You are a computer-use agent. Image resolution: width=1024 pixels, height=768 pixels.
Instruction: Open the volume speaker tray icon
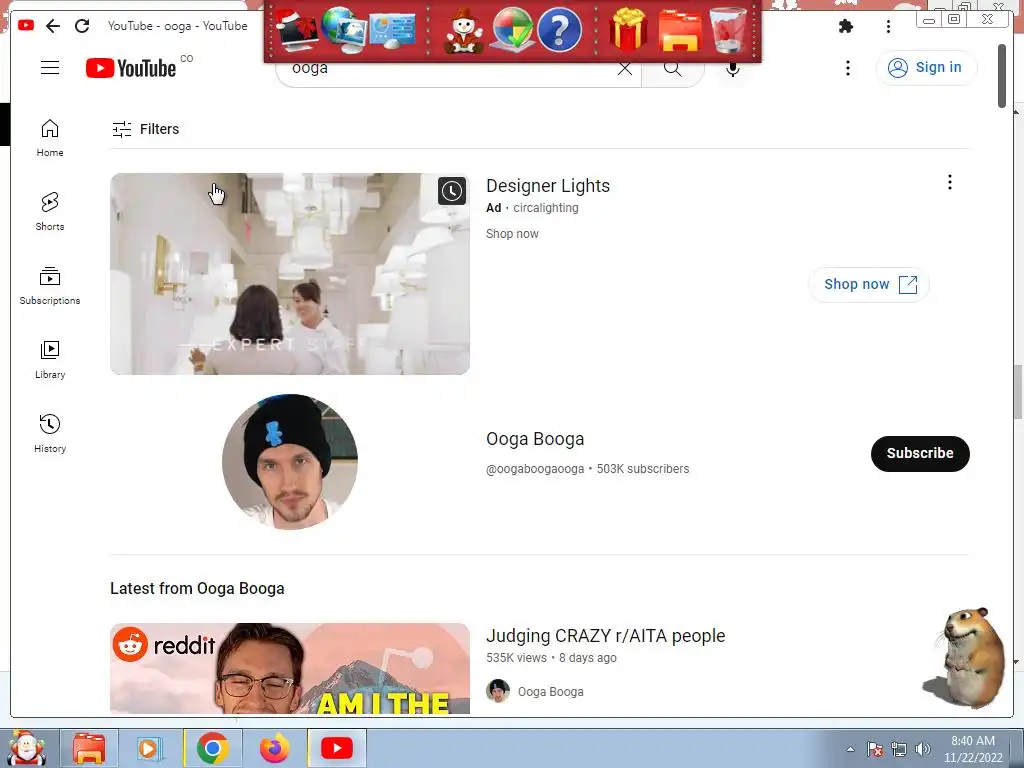tap(923, 749)
